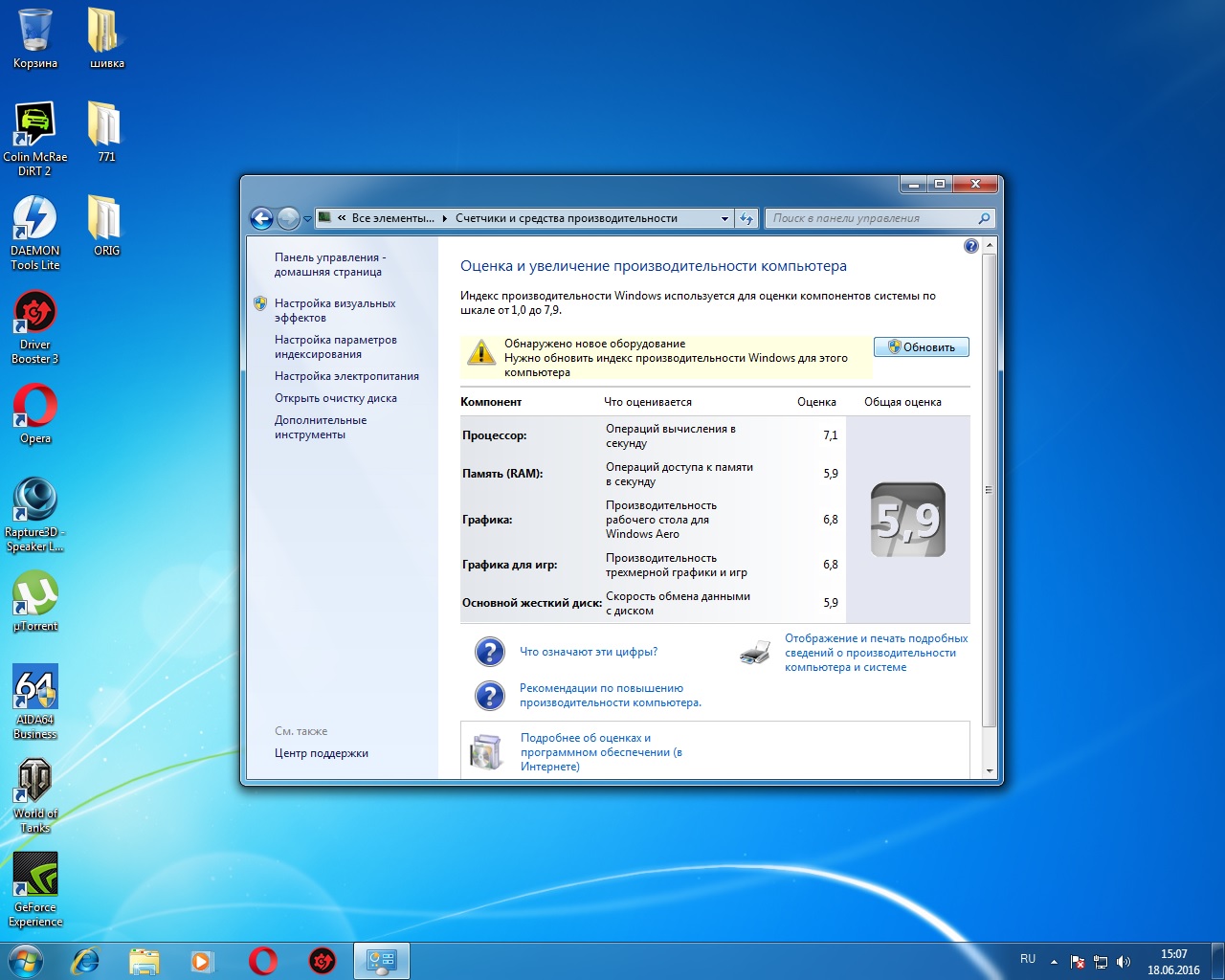
Task: Expand recent pages dropdown next to Forward
Action: [307, 219]
